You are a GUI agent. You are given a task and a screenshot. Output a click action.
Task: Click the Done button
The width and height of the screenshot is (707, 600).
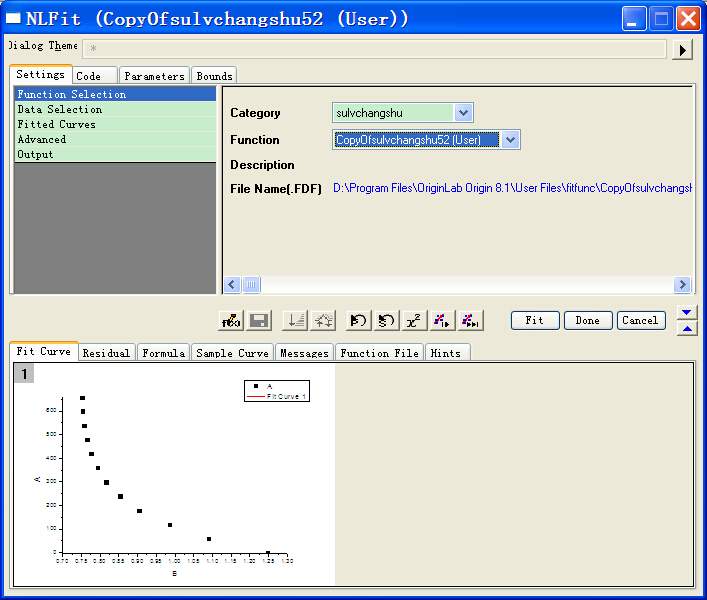[x=588, y=321]
